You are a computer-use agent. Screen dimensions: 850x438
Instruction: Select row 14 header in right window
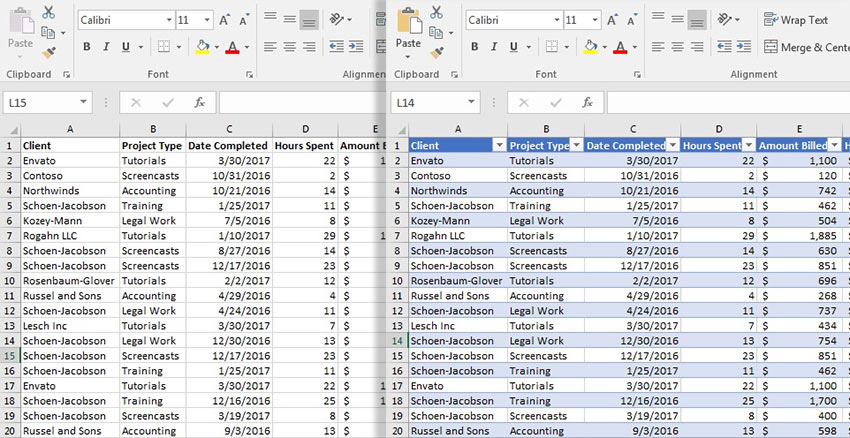[x=398, y=341]
